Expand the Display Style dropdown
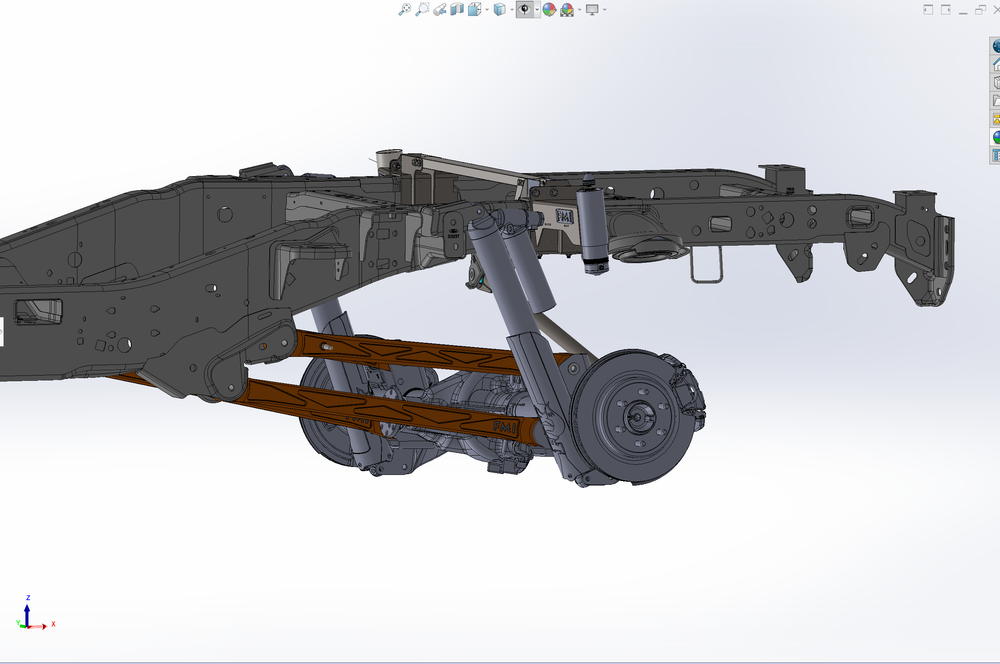This screenshot has width=1000, height=664. pyautogui.click(x=512, y=10)
